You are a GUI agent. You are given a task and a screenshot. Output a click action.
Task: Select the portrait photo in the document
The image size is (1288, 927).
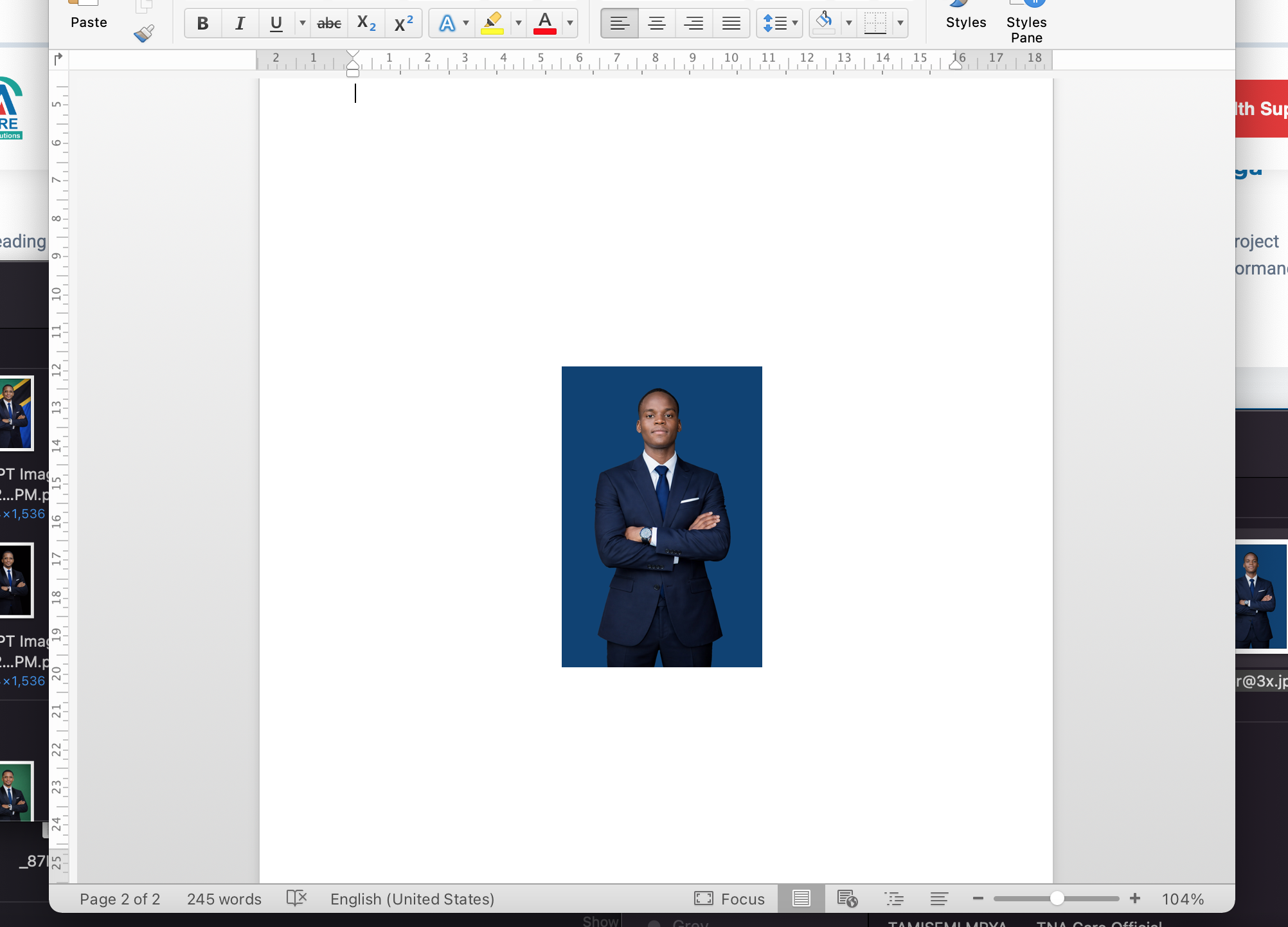661,516
